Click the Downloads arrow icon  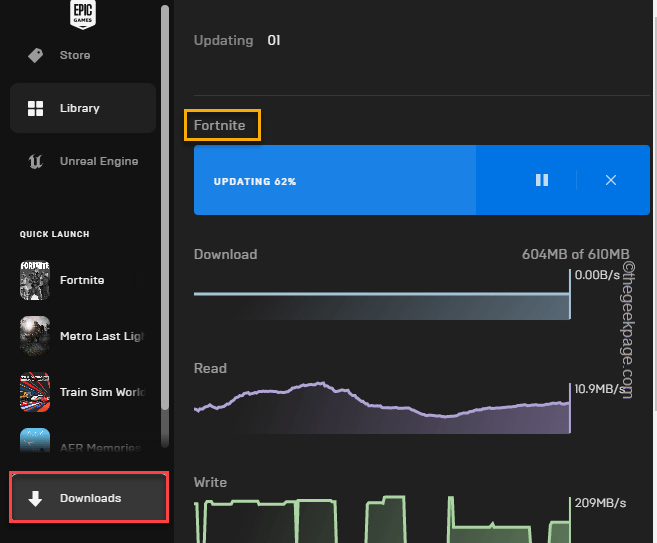[x=35, y=498]
